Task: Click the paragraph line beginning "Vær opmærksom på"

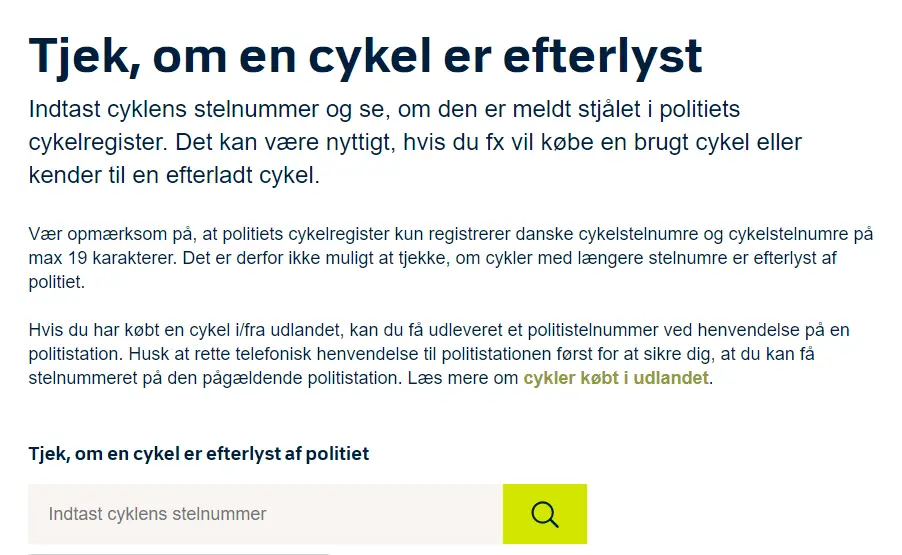Action: 450,234
